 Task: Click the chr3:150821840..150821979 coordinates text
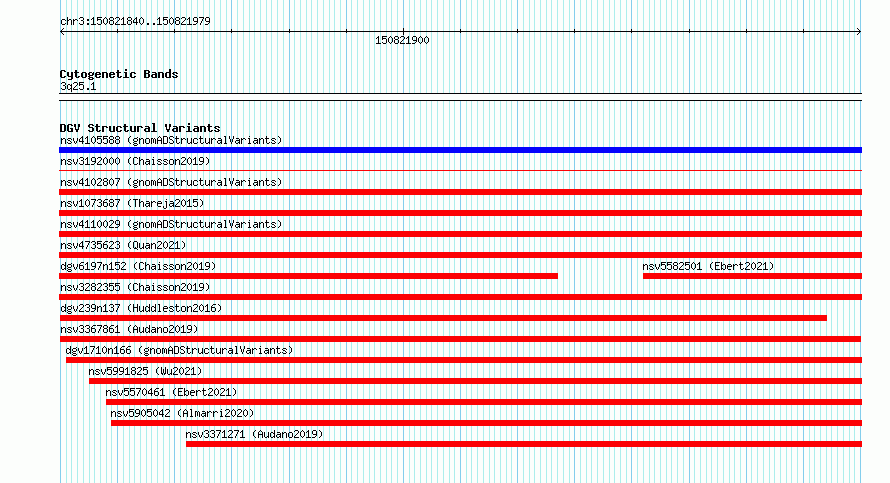(x=135, y=21)
